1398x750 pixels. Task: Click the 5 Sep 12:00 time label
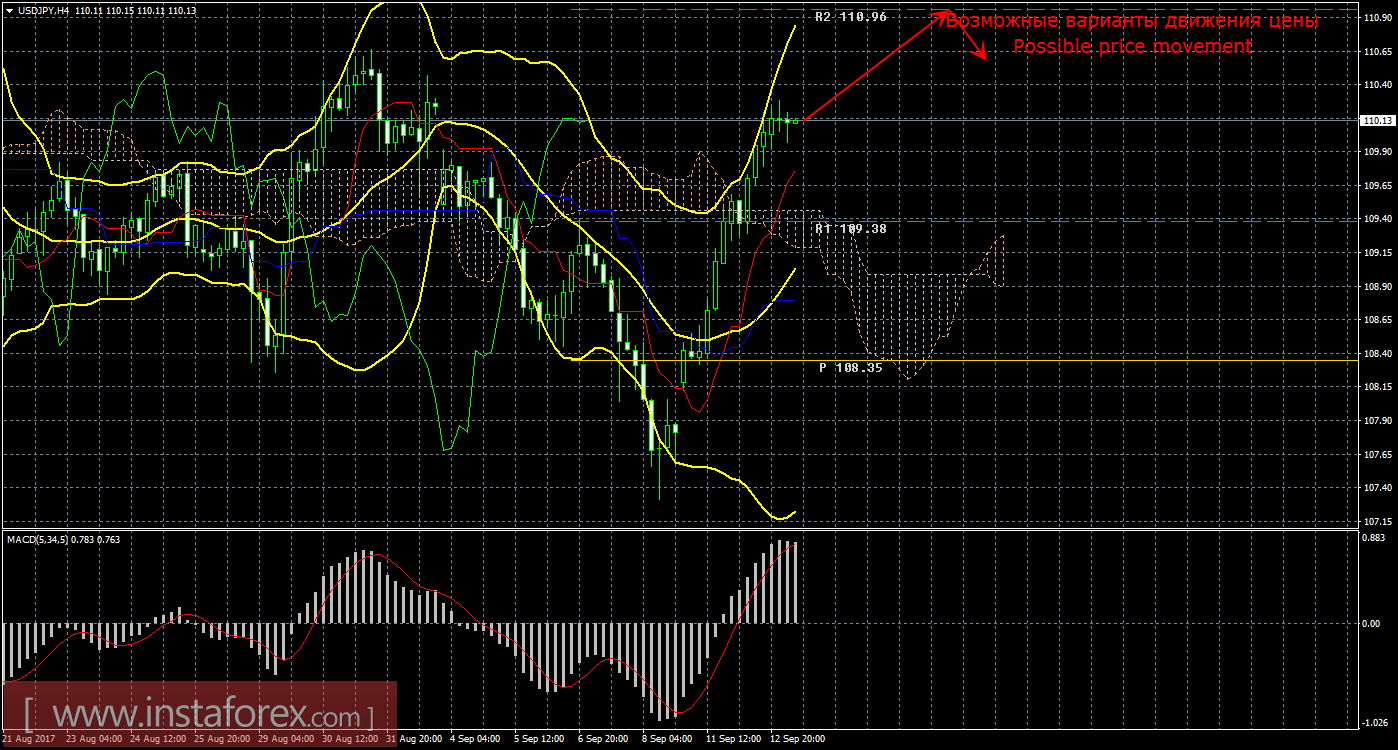(x=537, y=739)
